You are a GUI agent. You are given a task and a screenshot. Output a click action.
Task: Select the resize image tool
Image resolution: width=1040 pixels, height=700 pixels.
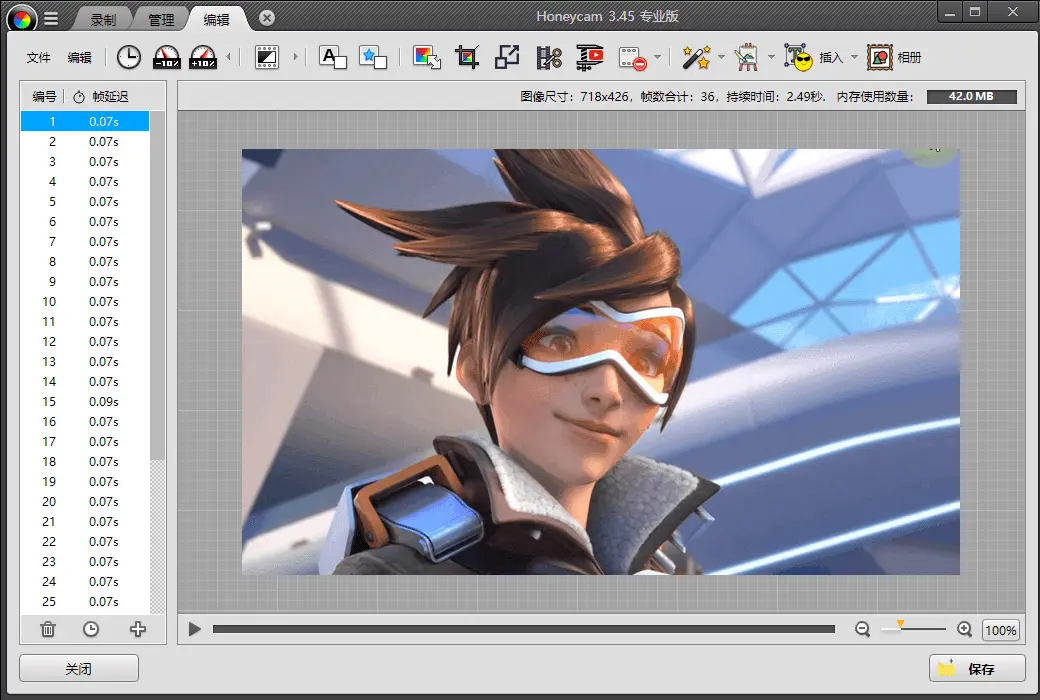[507, 57]
